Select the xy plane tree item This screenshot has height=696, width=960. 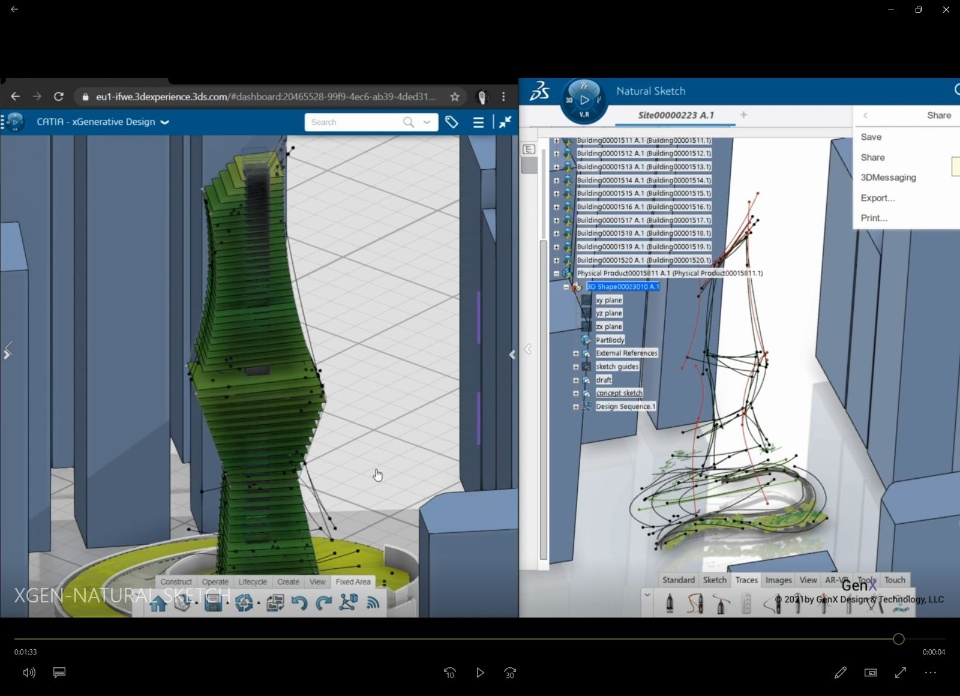coord(609,300)
